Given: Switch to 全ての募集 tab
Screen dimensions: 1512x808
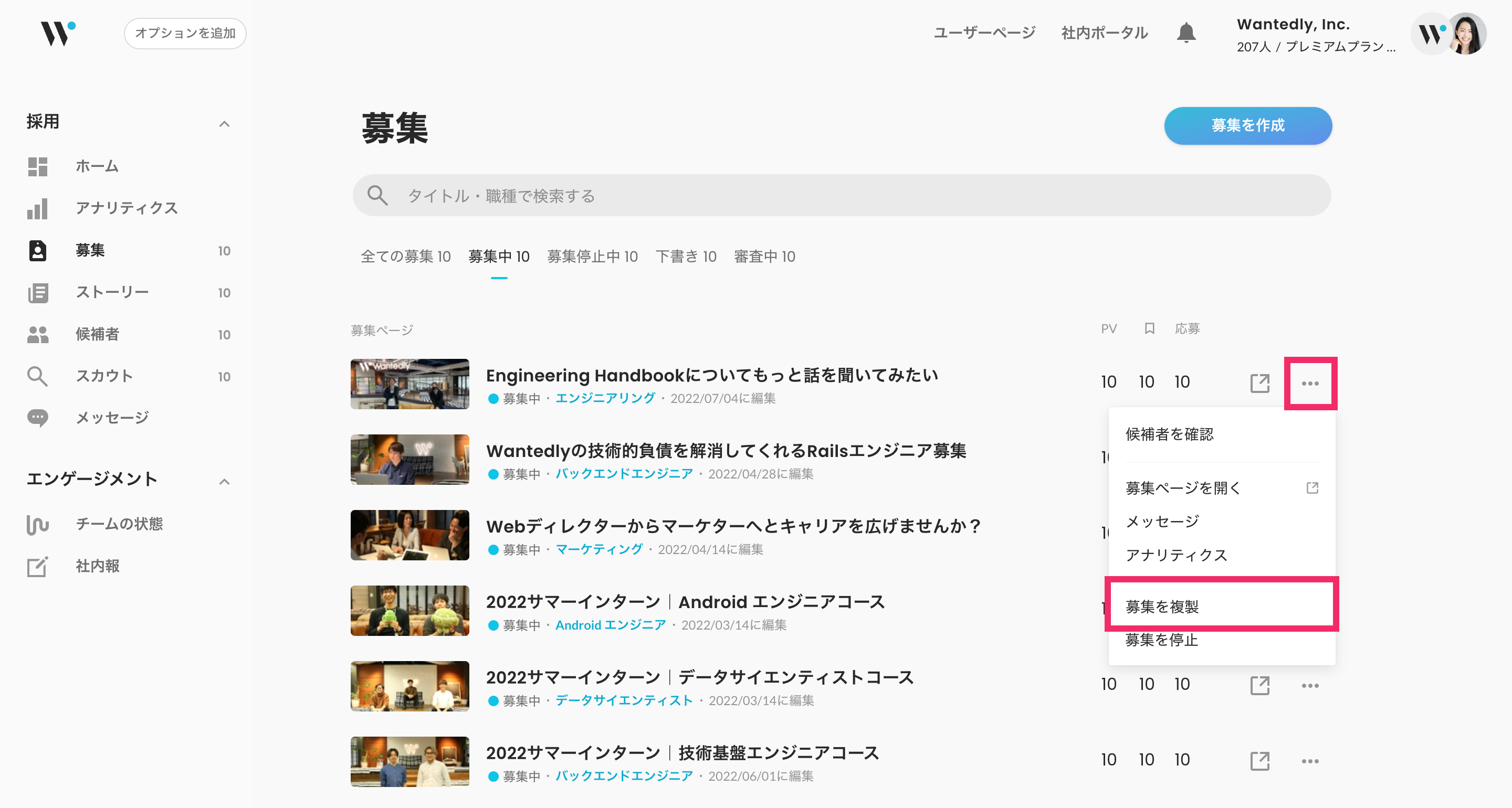Looking at the screenshot, I should [406, 257].
